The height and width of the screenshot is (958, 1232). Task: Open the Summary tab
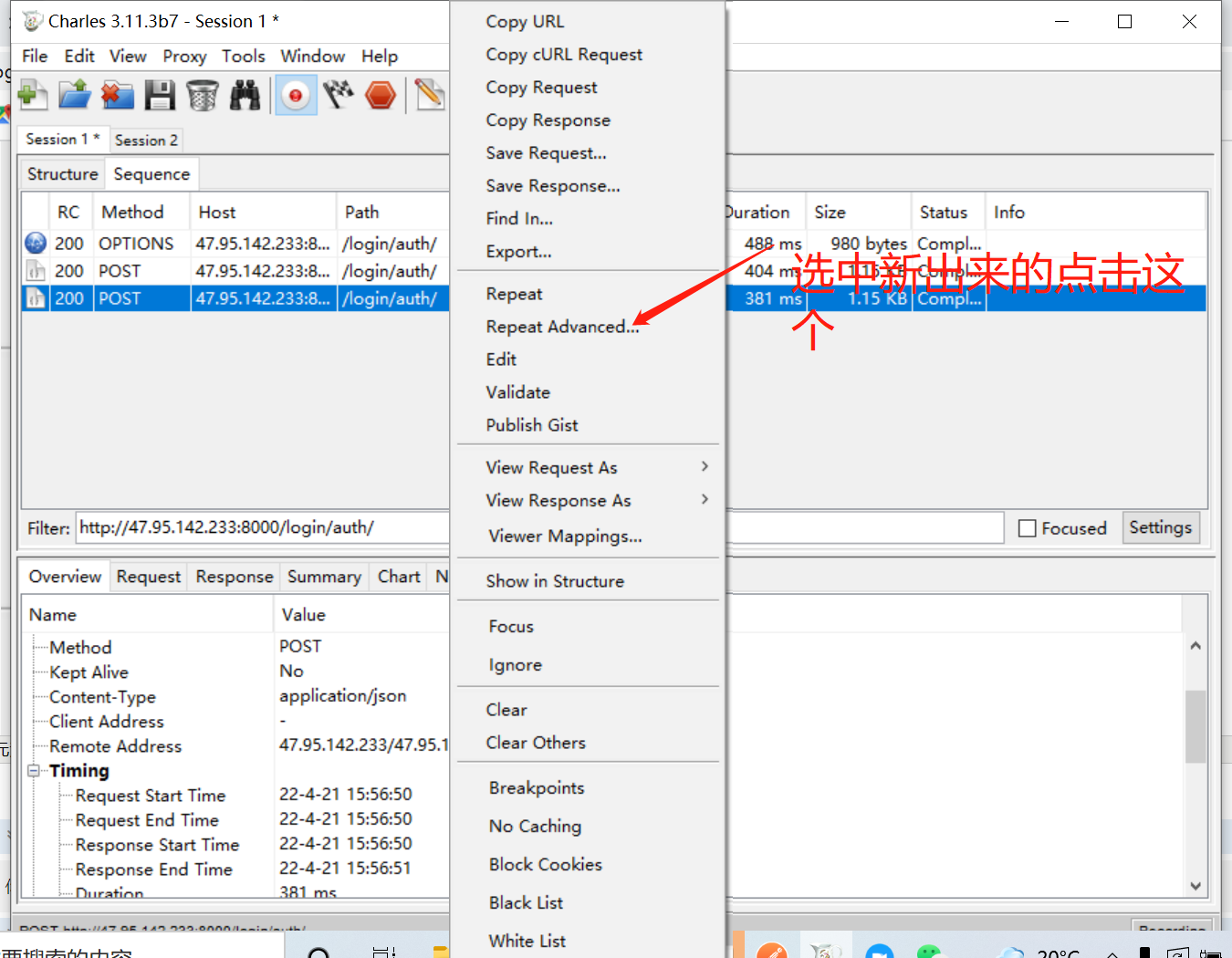(x=324, y=577)
